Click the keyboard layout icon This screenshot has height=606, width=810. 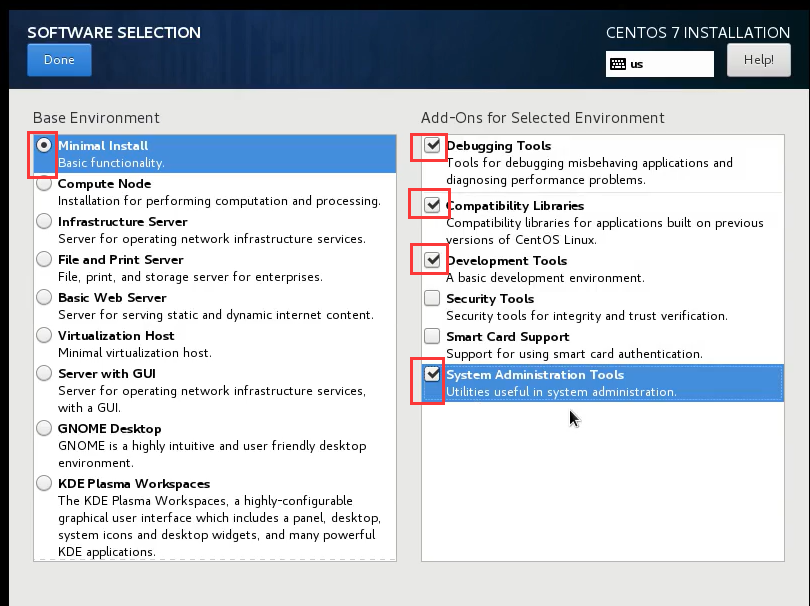point(618,64)
